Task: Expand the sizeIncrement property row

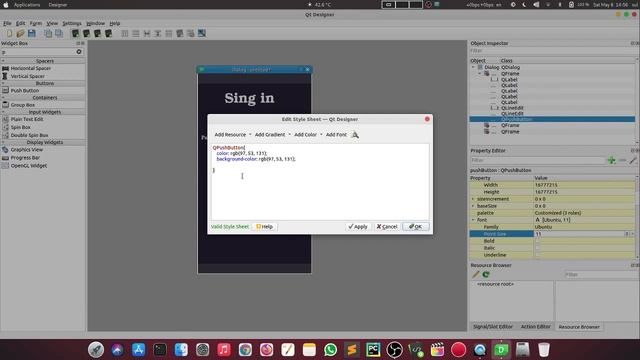Action: coord(473,199)
